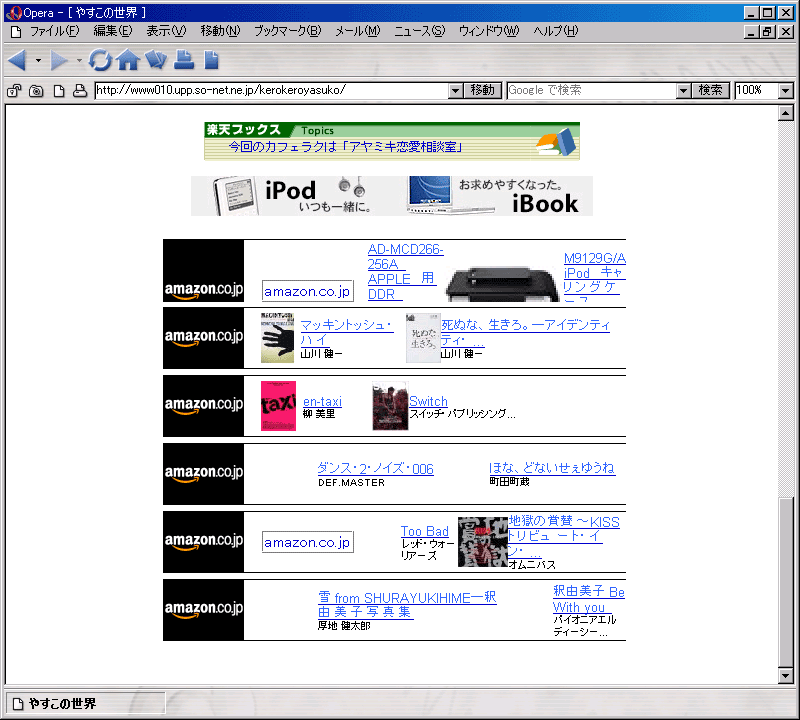Viewport: 800px width, 720px height.
Task: Open the 釈由美子 Be With you link
Action: click(x=589, y=599)
